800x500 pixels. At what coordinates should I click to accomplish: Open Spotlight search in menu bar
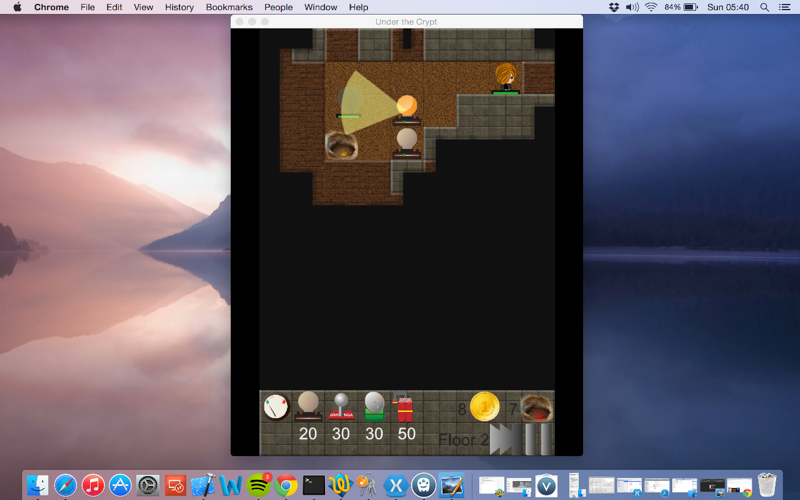[x=764, y=7]
